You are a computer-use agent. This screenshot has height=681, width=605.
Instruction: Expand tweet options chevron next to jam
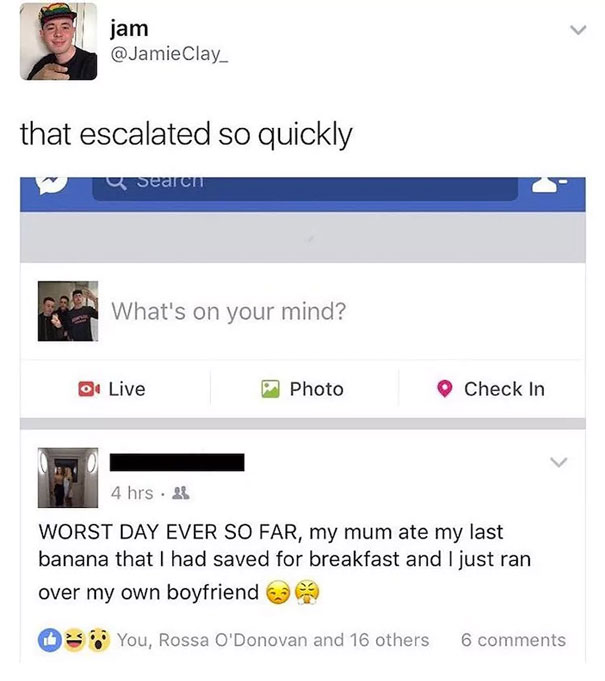coord(578,30)
